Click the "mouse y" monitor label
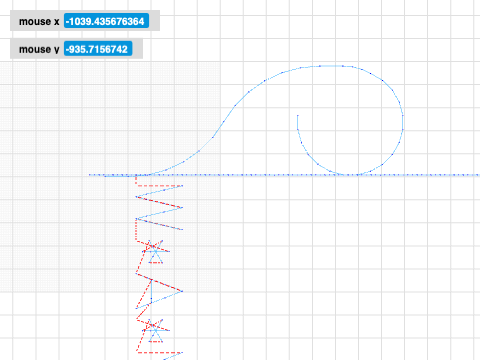Image resolution: width=480 pixels, height=360 pixels. tap(39, 49)
